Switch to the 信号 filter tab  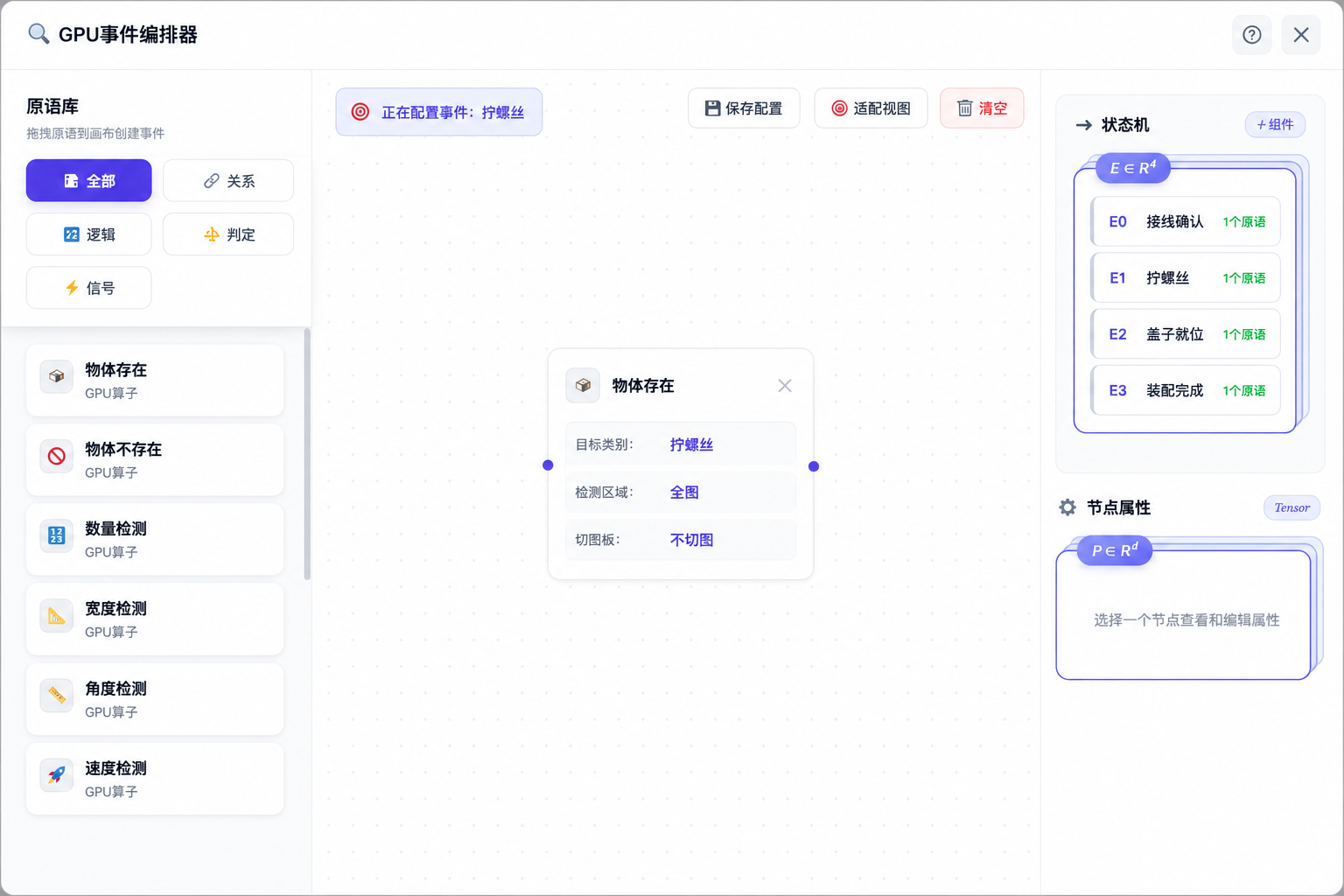(89, 288)
